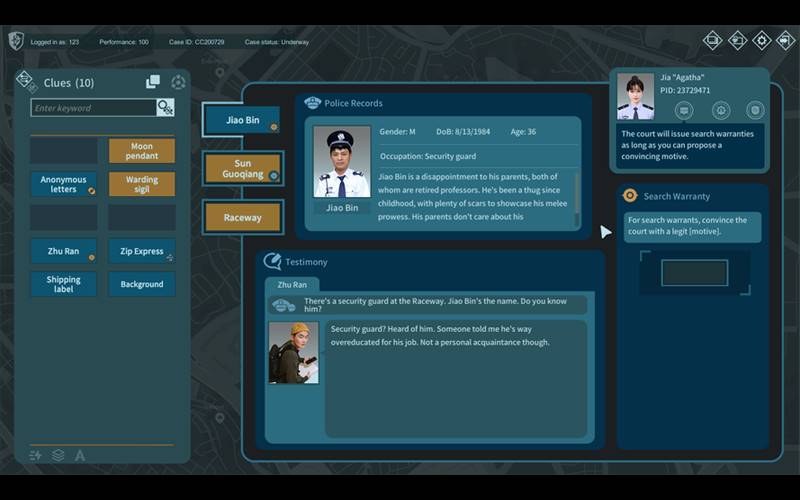Click the keyword search magnifier icon

165,108
